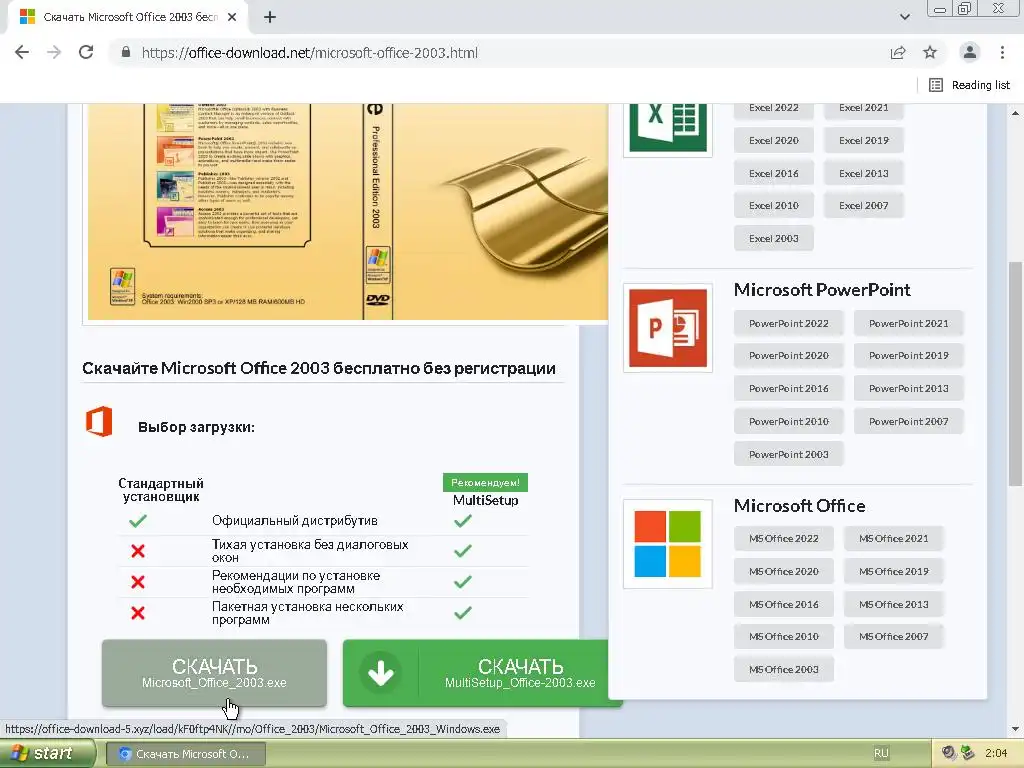Click the white down-arrow icon on green download button

[380, 673]
